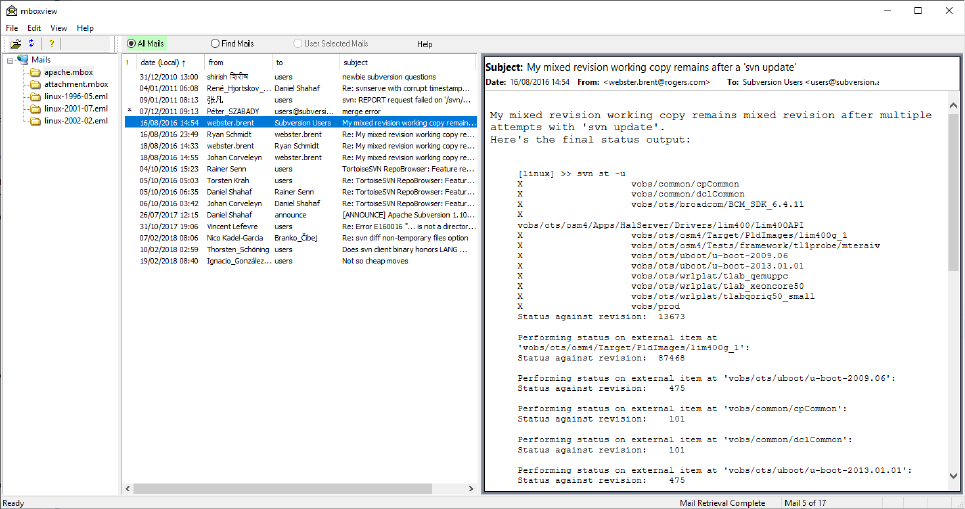Click mail list horizontal scrollbar right arrow
The width and height of the screenshot is (965, 509).
(471, 489)
